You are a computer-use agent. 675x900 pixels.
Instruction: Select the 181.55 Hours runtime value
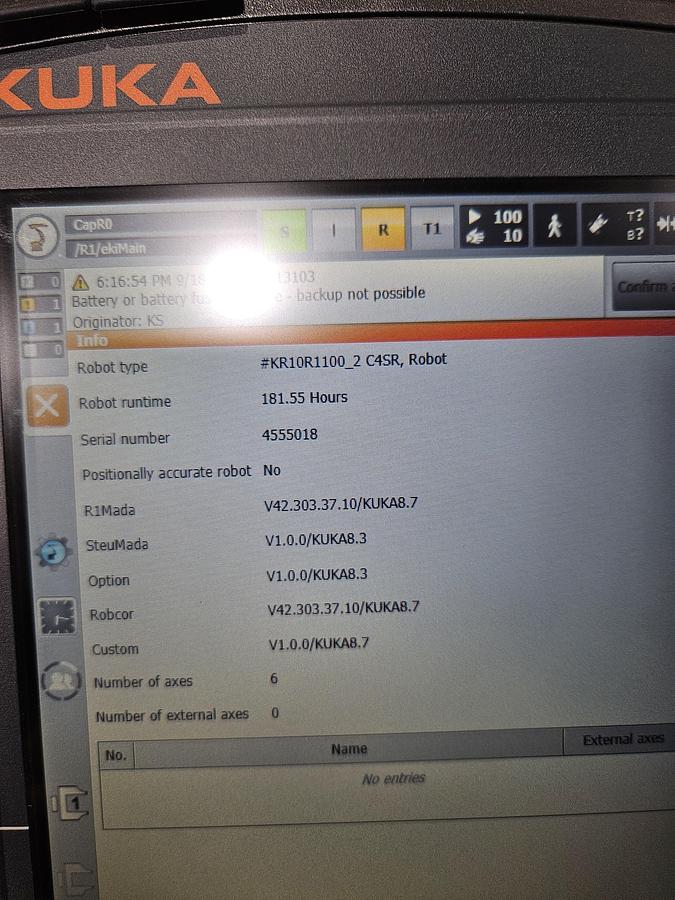304,398
